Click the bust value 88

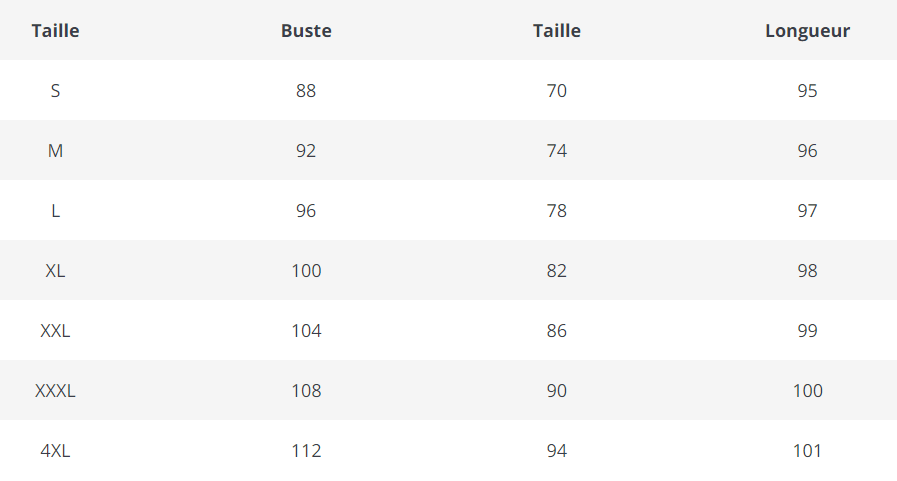point(306,91)
